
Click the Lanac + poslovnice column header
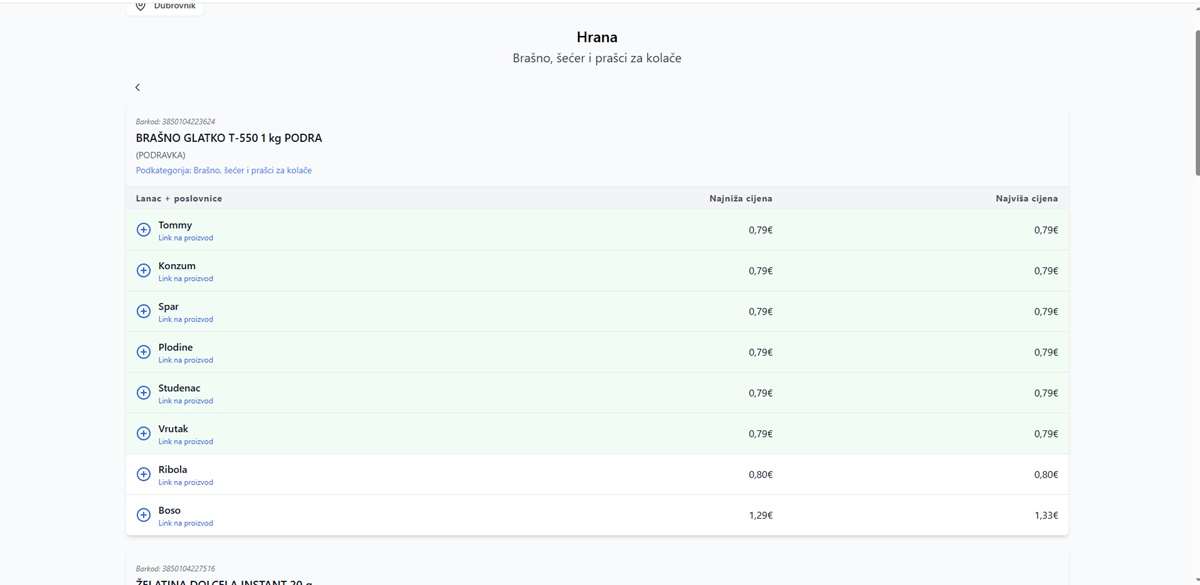pyautogui.click(x=179, y=198)
